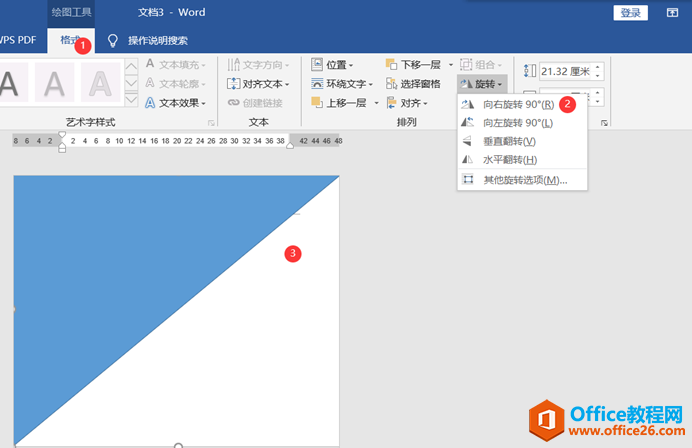The width and height of the screenshot is (692, 448).
Task: Open the 选择窗格 pane
Action: point(413,83)
